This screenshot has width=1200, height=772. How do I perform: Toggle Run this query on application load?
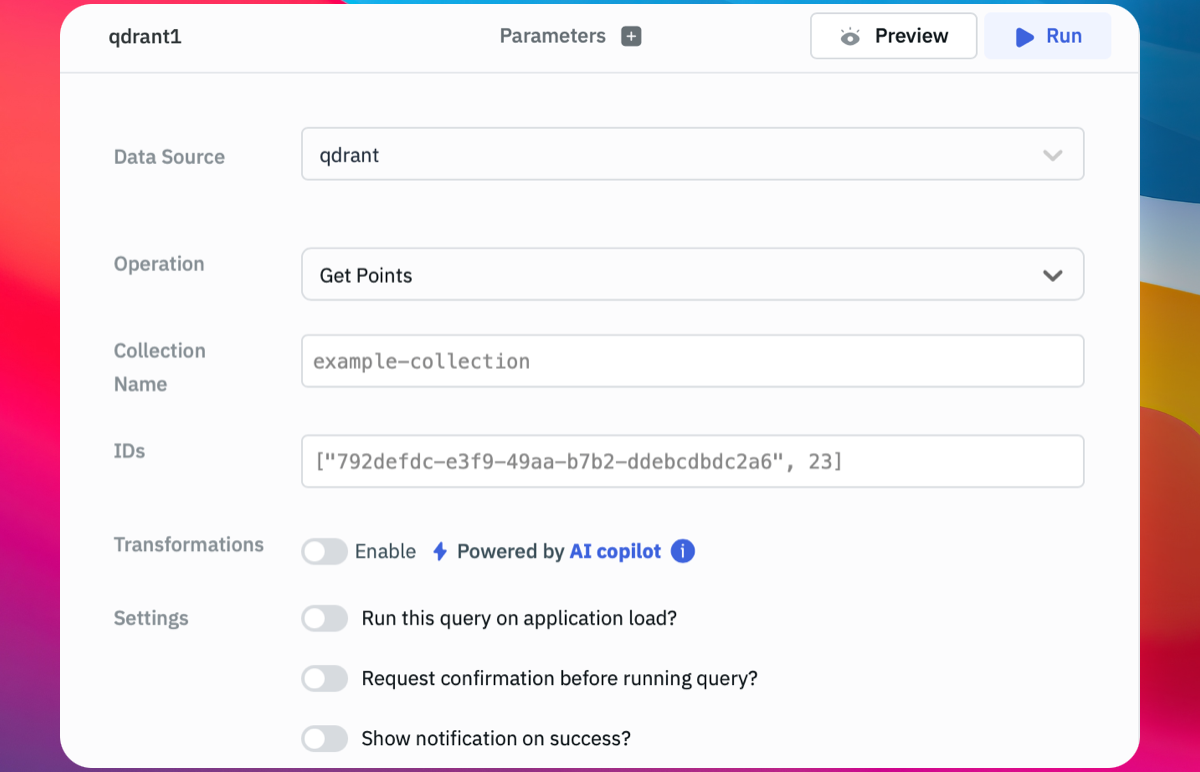(325, 619)
